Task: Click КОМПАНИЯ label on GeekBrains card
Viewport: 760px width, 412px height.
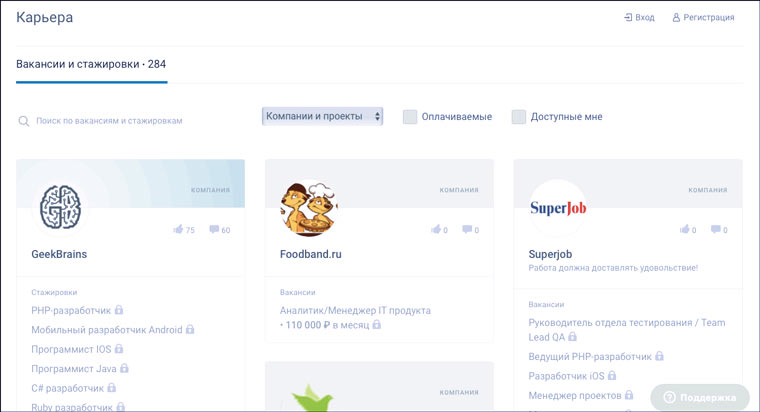Action: click(210, 190)
